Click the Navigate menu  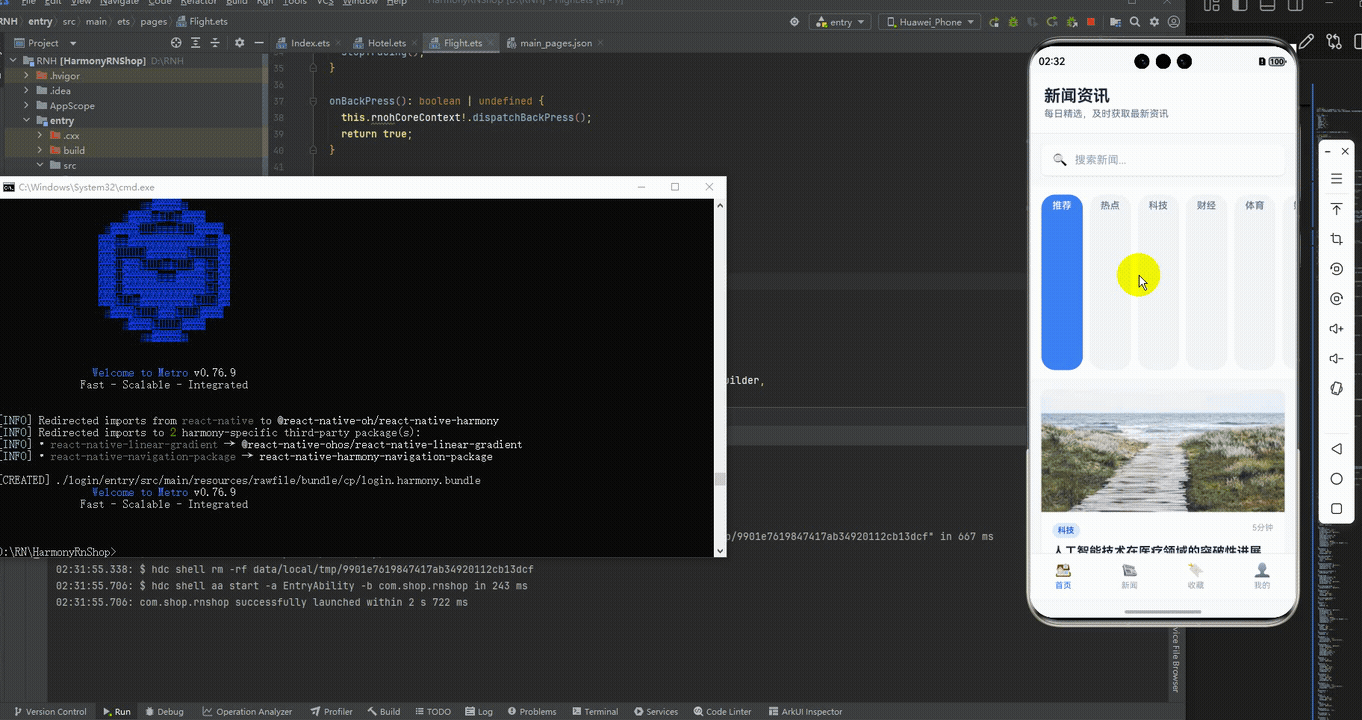click(119, 3)
